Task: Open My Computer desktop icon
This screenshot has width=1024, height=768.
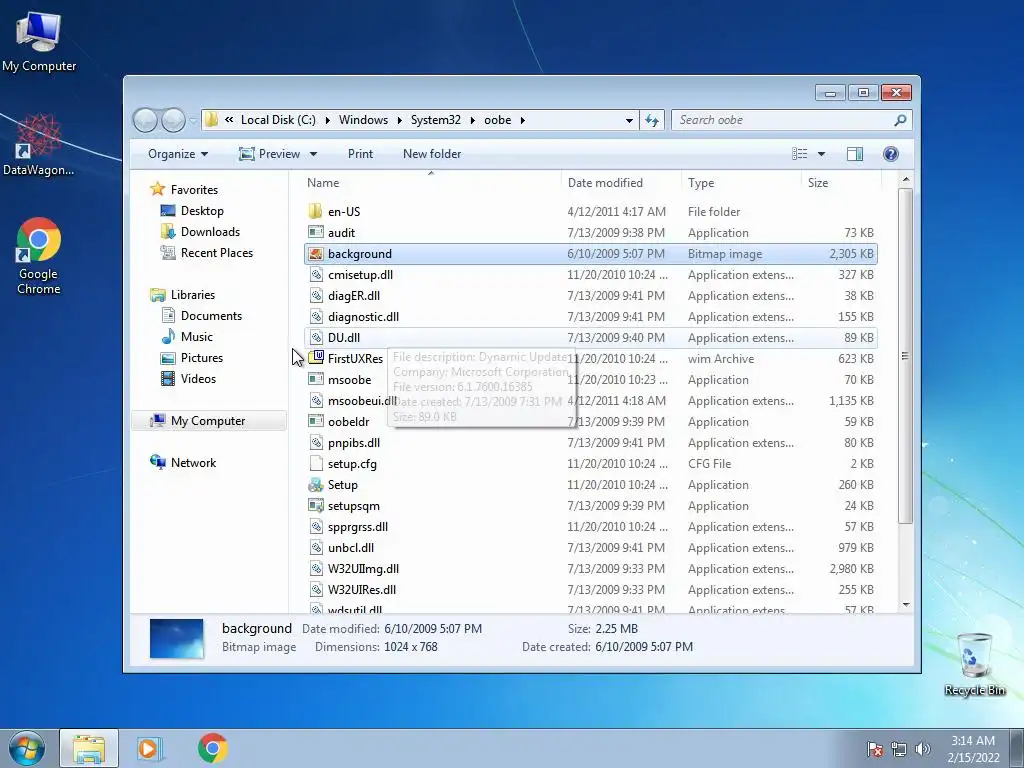Action: [x=39, y=40]
